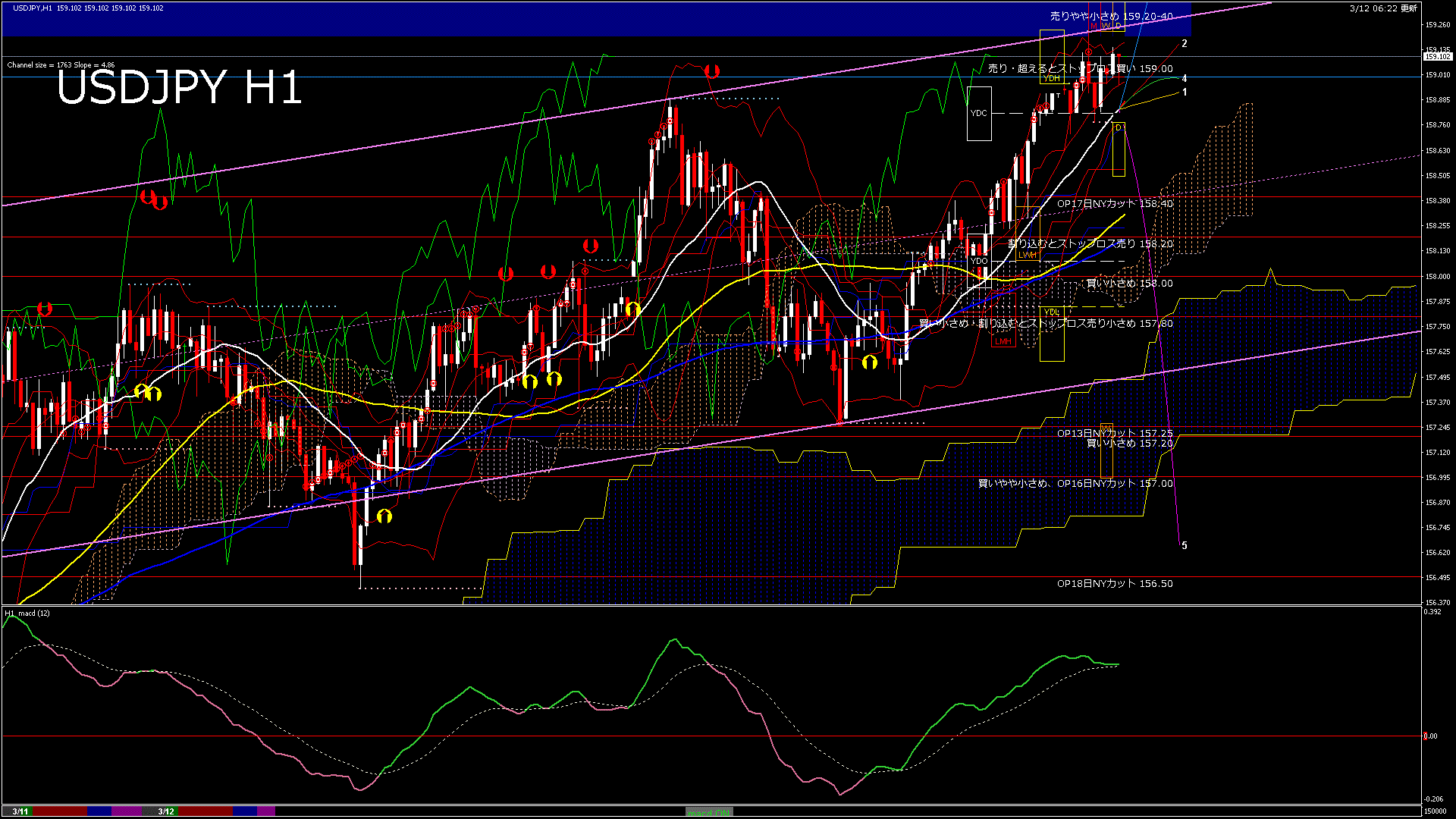Select the W pivot label at the chart top

point(1106,26)
